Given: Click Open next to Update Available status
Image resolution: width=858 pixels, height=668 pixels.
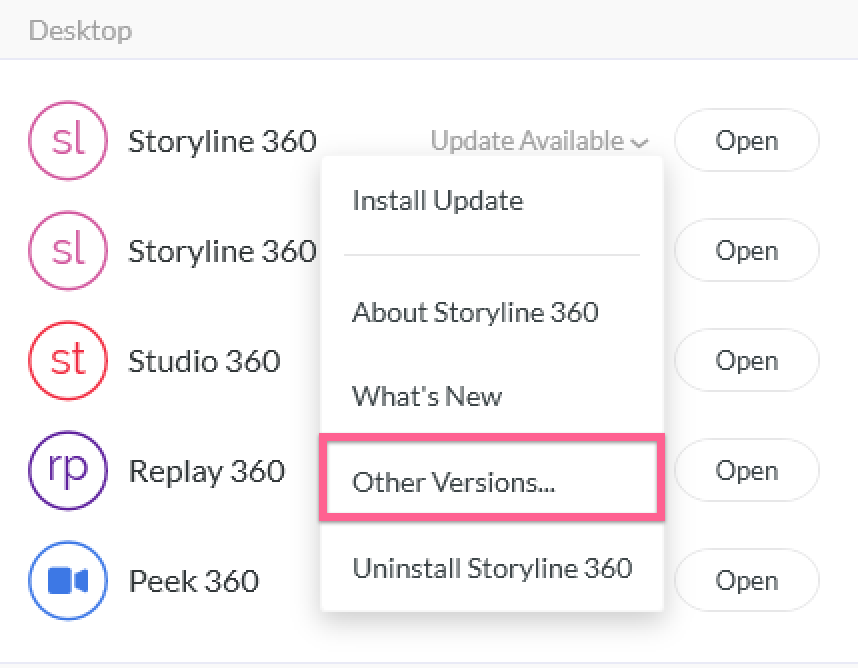Looking at the screenshot, I should tap(746, 141).
